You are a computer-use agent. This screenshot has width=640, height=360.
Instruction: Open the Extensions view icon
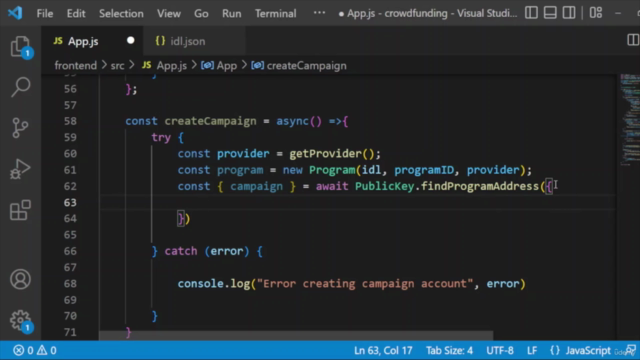[x=20, y=210]
